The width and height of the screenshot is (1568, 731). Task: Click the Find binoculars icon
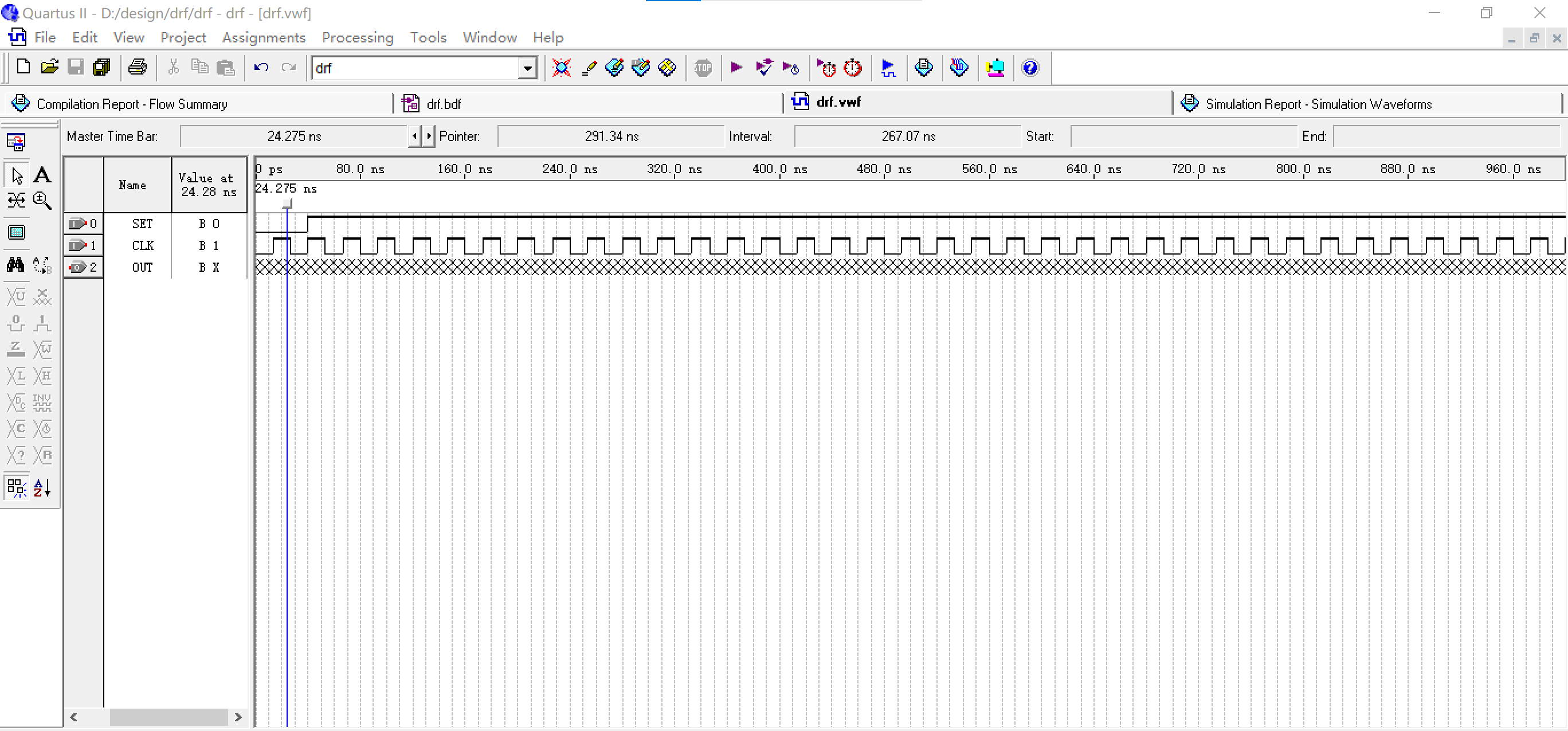click(16, 264)
